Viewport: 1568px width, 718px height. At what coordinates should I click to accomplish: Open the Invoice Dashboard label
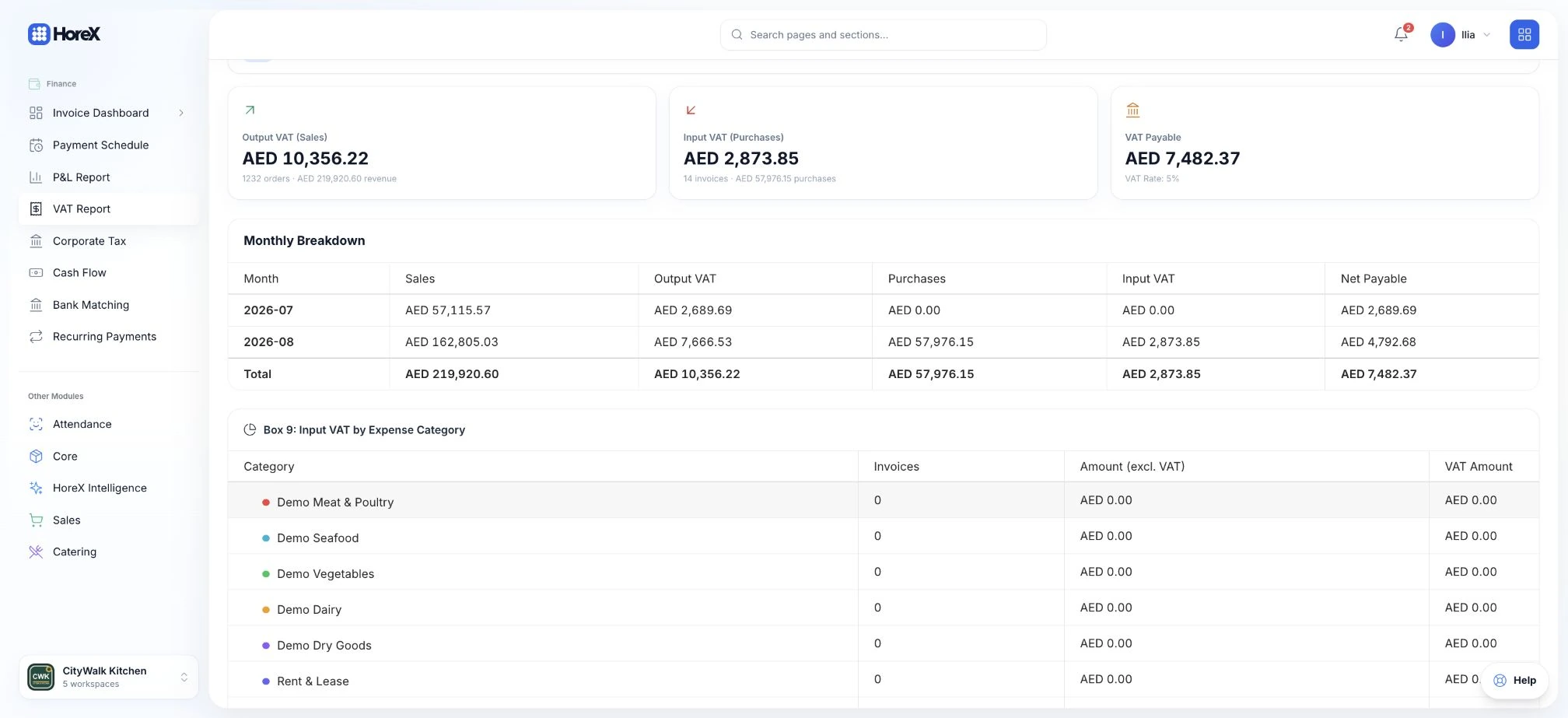[101, 114]
